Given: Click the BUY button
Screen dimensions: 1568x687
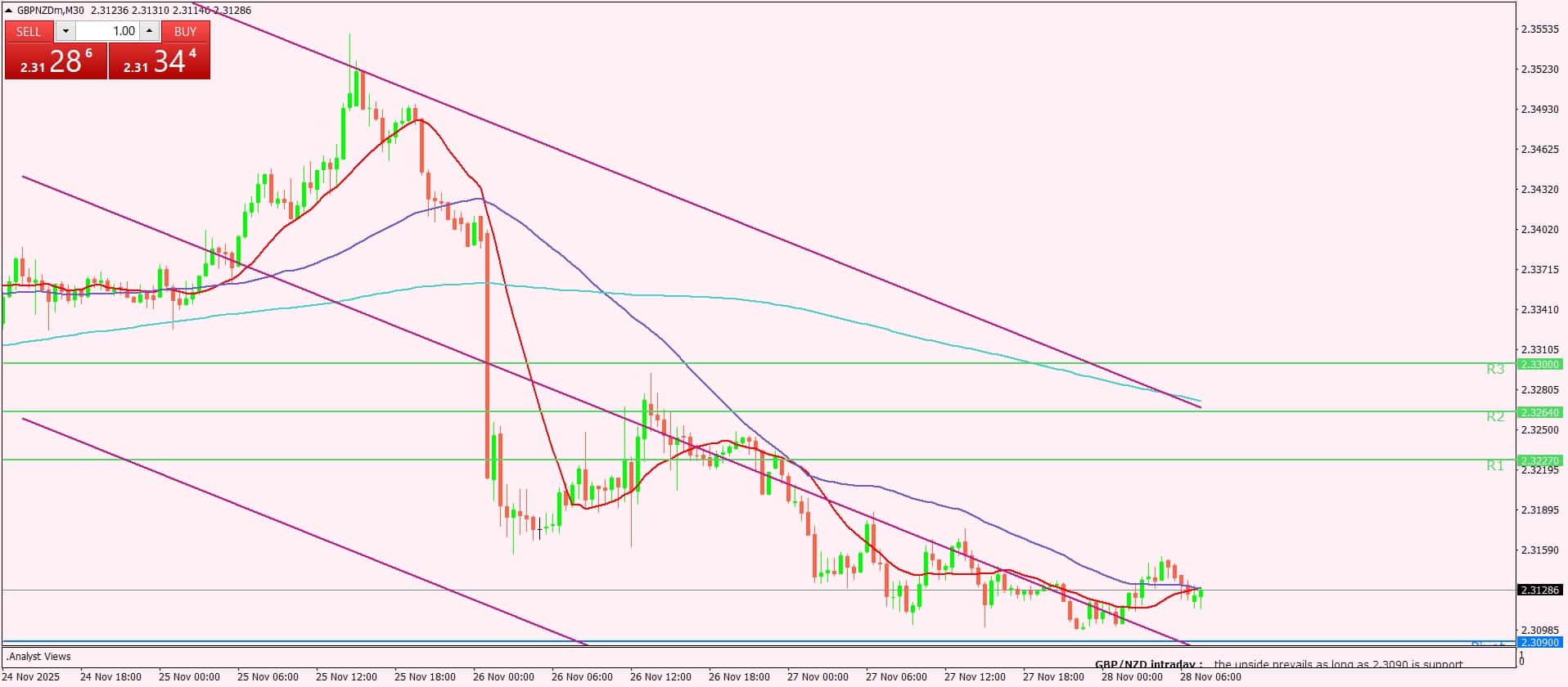Looking at the screenshot, I should point(185,31).
